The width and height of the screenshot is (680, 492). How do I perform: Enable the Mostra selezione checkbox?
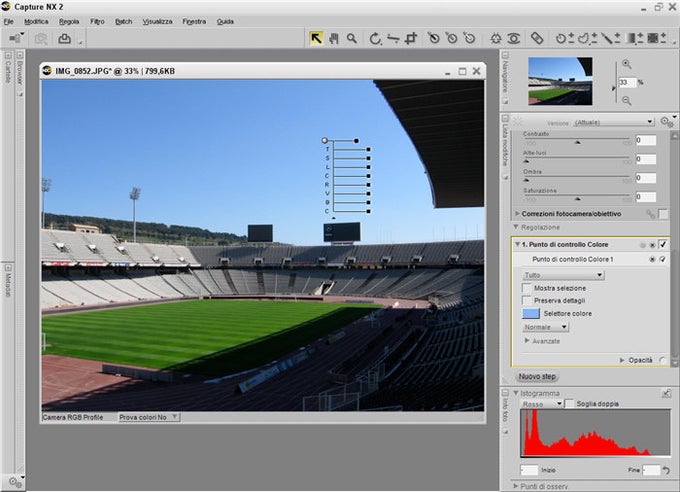[526, 288]
